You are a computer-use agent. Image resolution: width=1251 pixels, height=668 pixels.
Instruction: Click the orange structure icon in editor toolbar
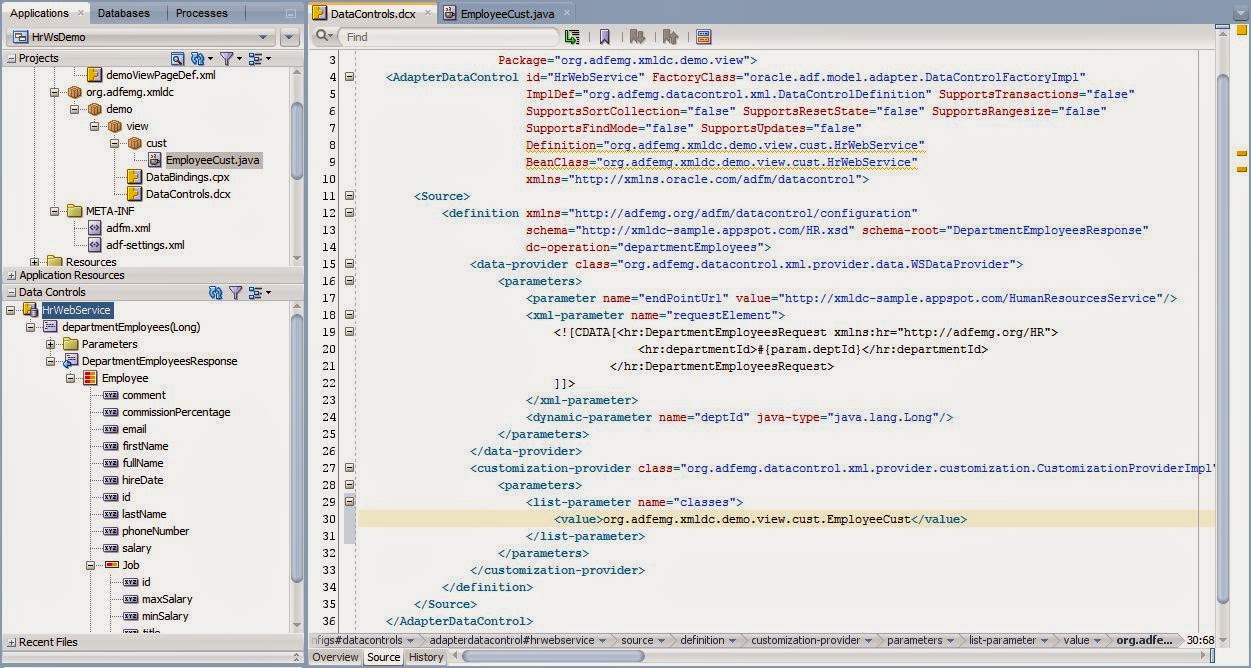click(x=703, y=37)
